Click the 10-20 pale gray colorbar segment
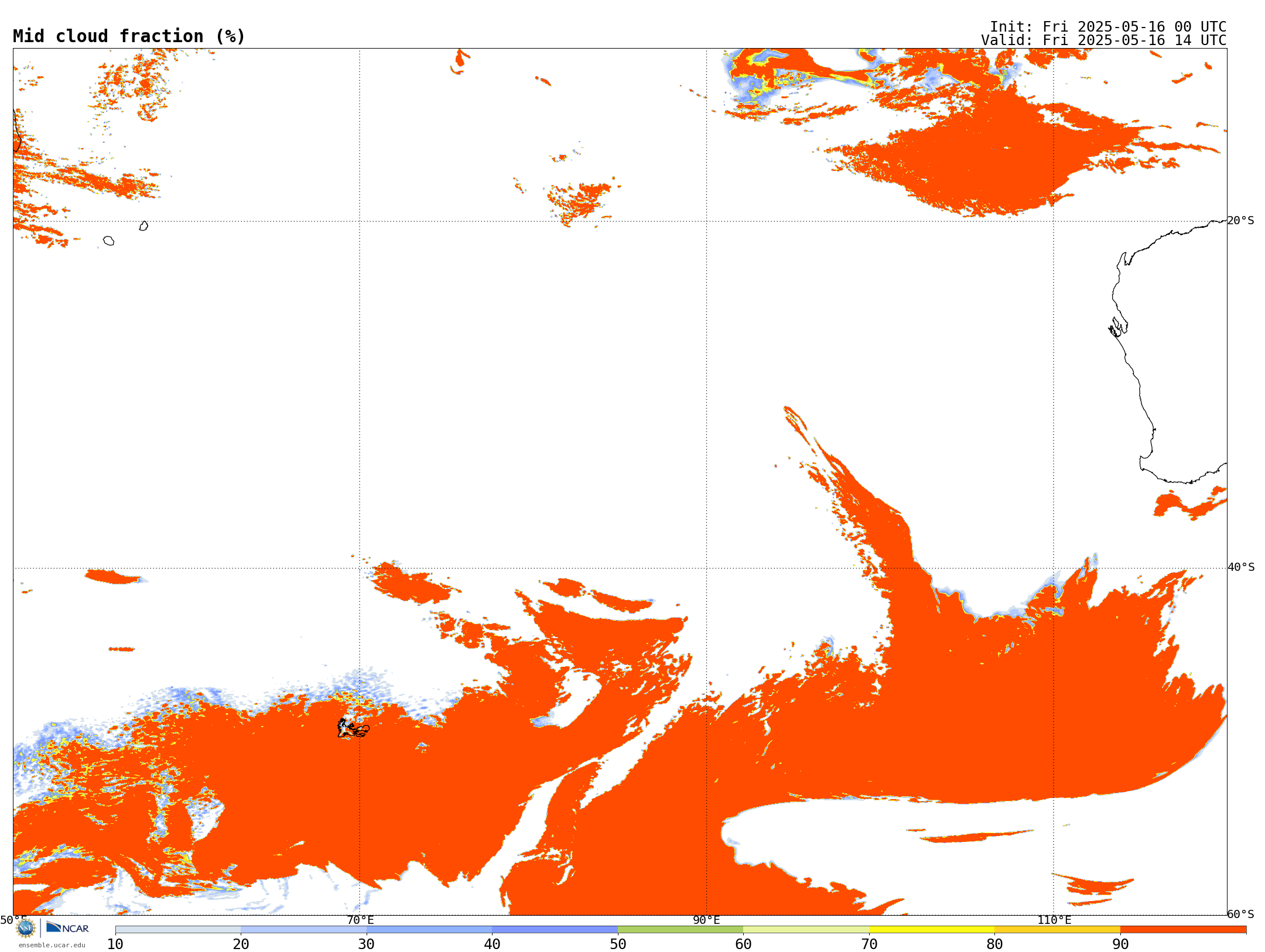 pos(178,930)
